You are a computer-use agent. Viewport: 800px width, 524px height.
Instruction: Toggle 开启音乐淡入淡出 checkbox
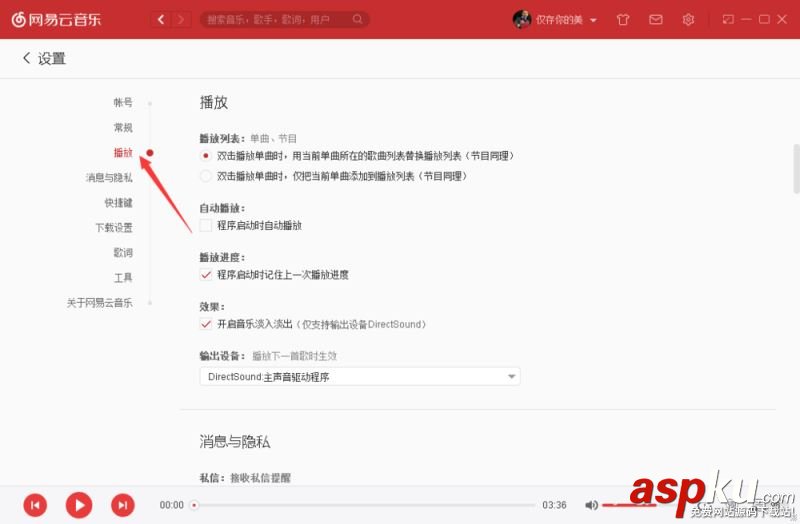(x=206, y=324)
